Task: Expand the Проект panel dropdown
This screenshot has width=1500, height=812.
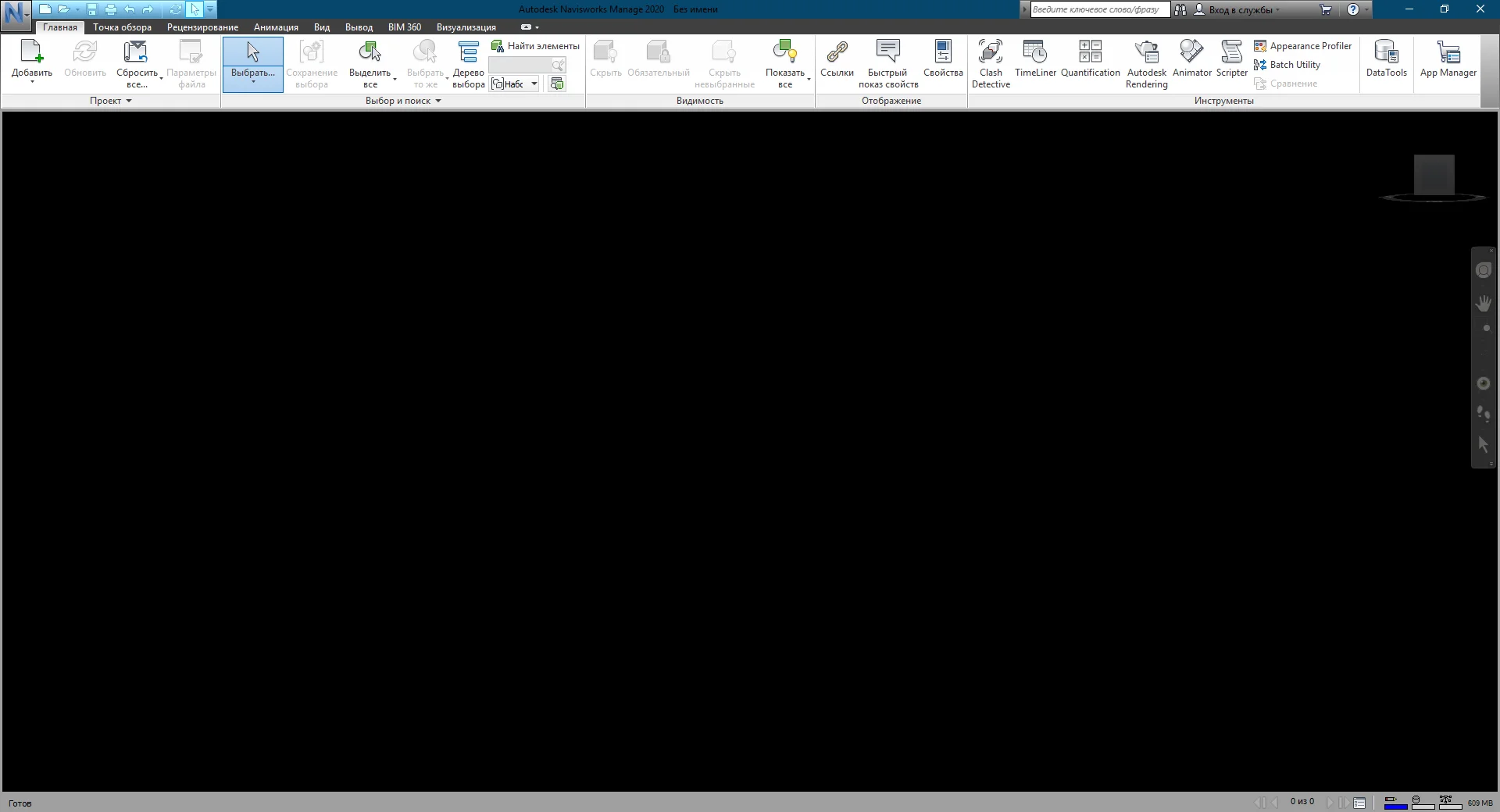Action: (111, 101)
